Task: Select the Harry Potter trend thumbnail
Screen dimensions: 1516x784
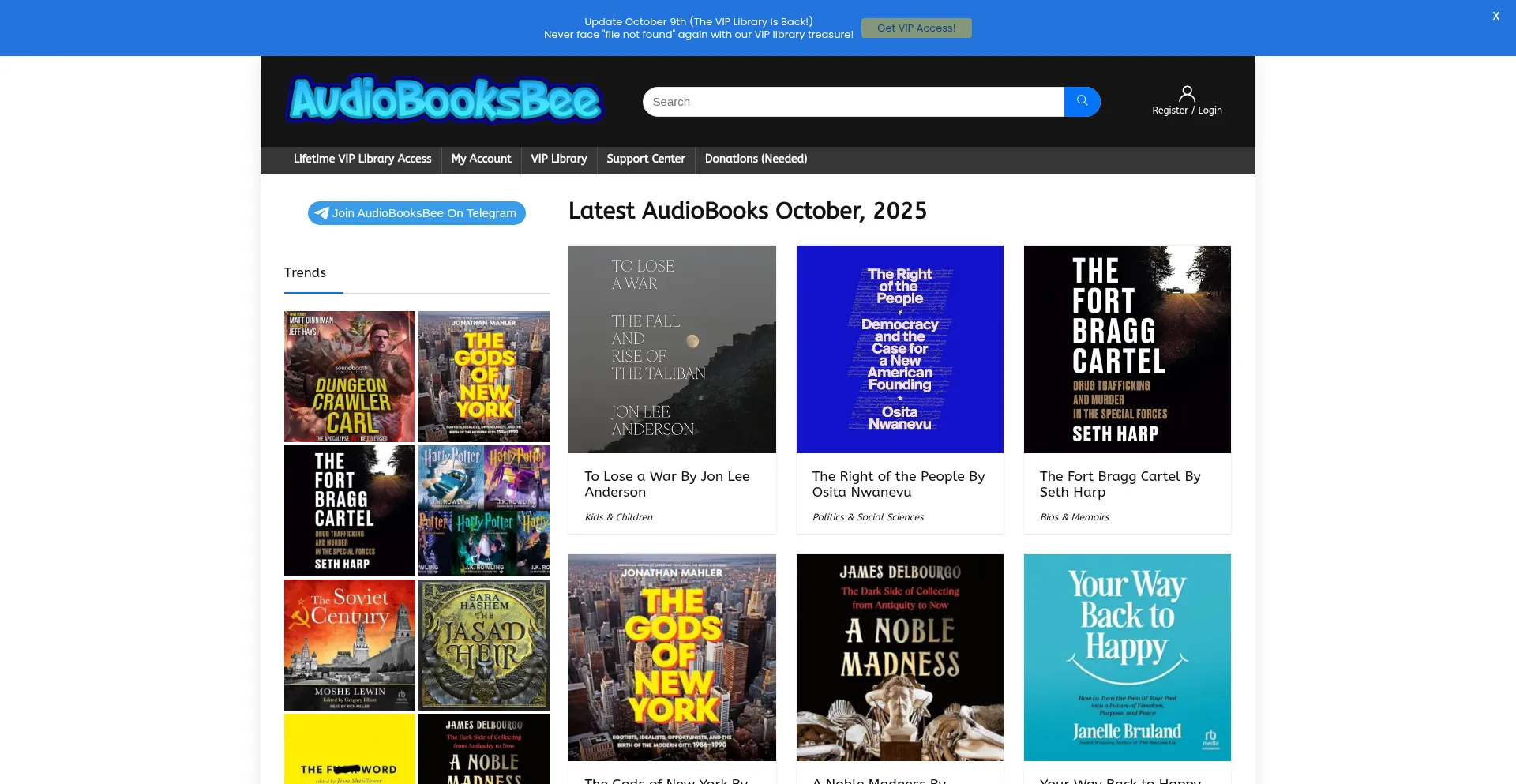Action: point(484,511)
